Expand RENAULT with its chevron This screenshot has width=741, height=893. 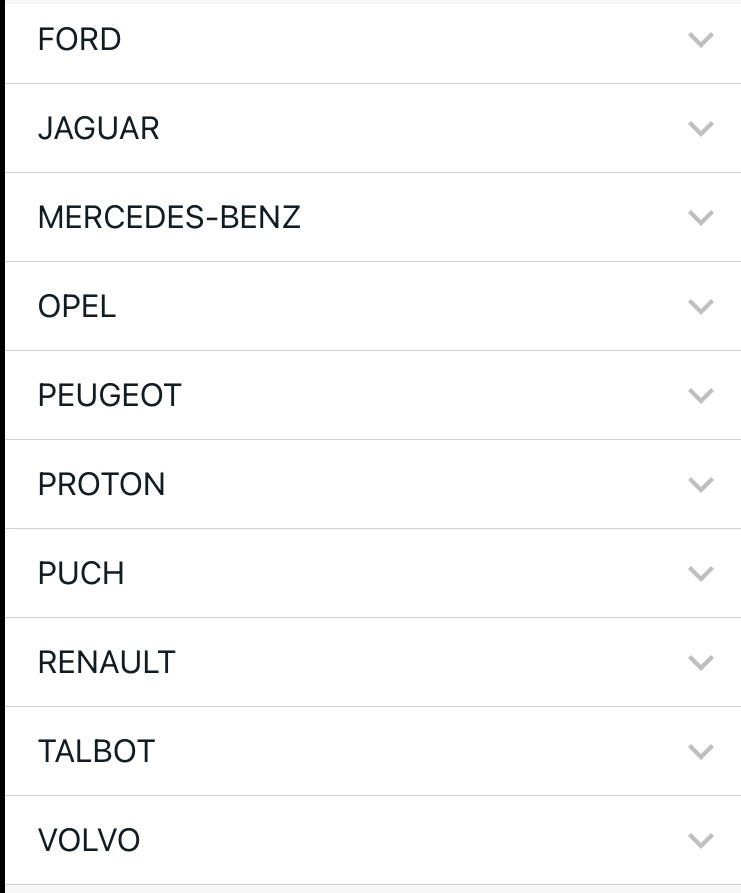(x=701, y=663)
